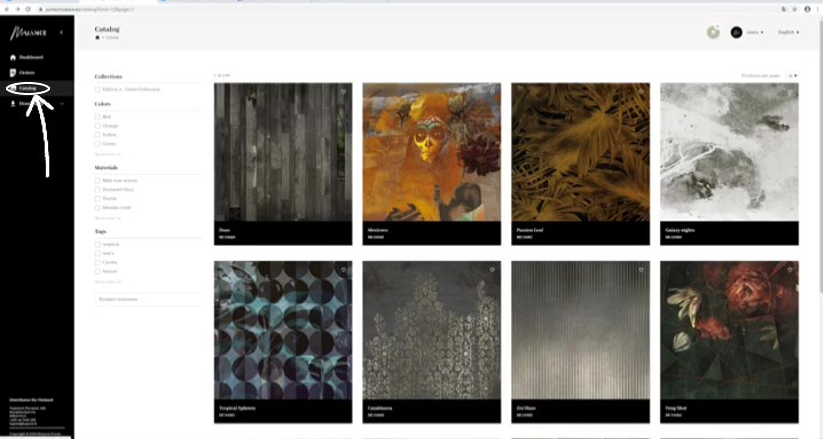
Task: Click the breadcrumb home icon under Catalog
Action: (x=97, y=38)
